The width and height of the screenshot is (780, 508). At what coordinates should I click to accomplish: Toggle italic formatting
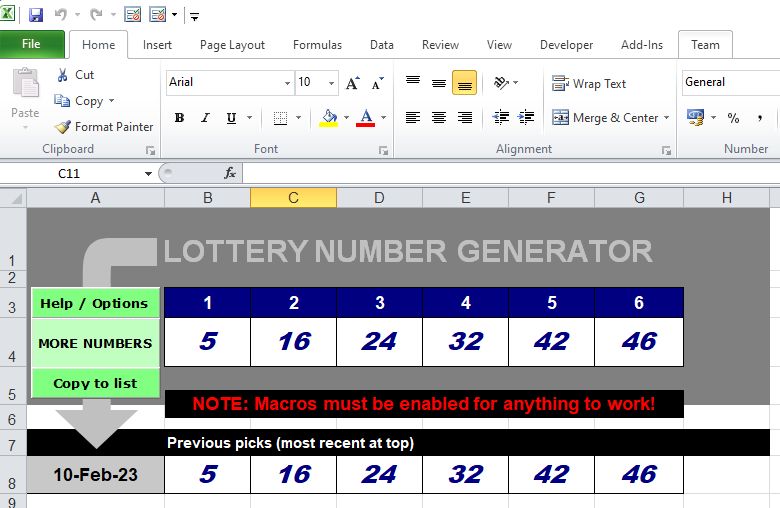205,118
